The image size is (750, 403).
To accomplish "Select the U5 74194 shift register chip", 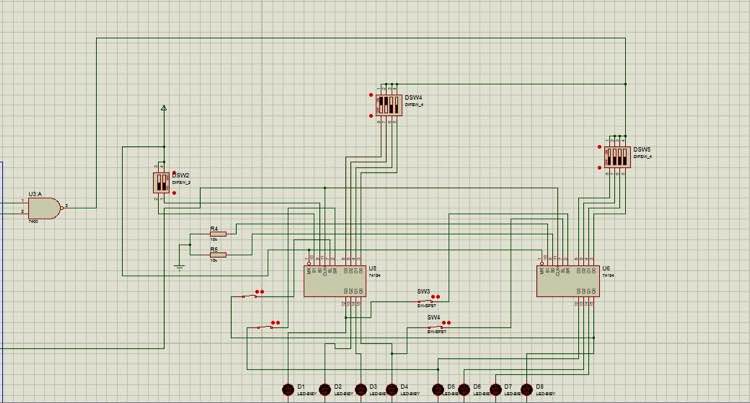I will [335, 281].
